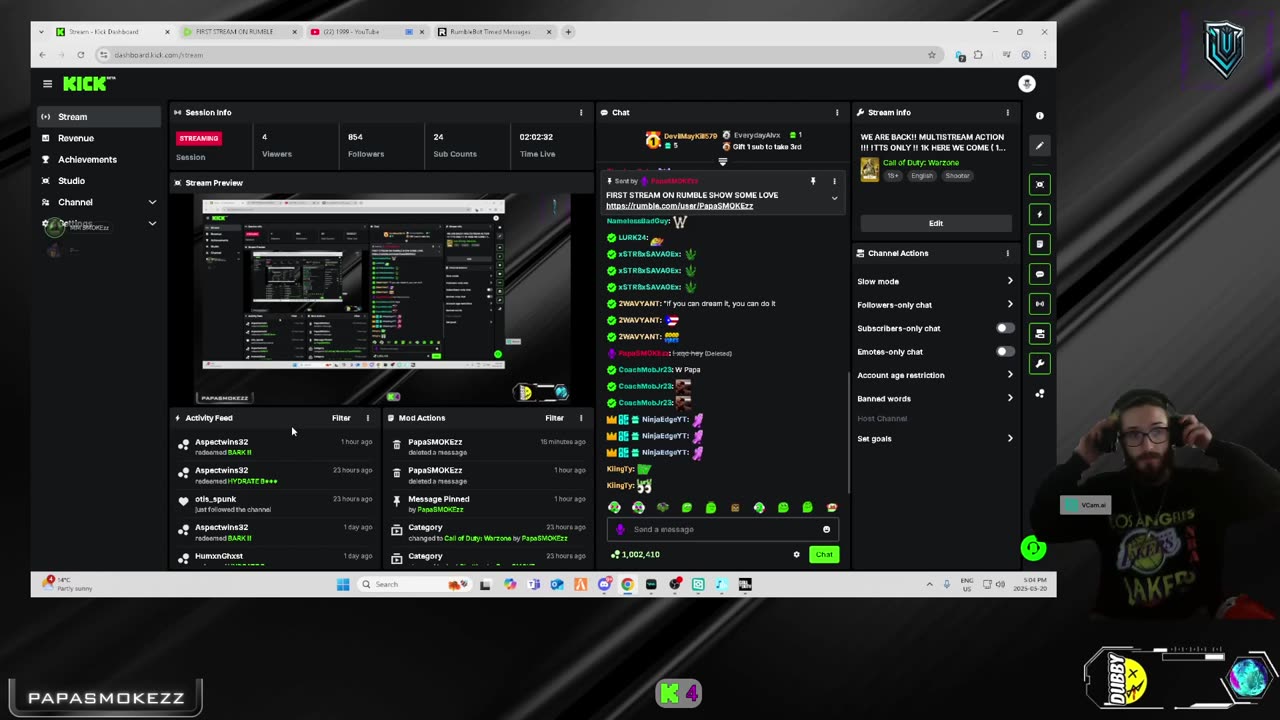
Task: Open the Stream sidebar page
Action: [x=98, y=117]
